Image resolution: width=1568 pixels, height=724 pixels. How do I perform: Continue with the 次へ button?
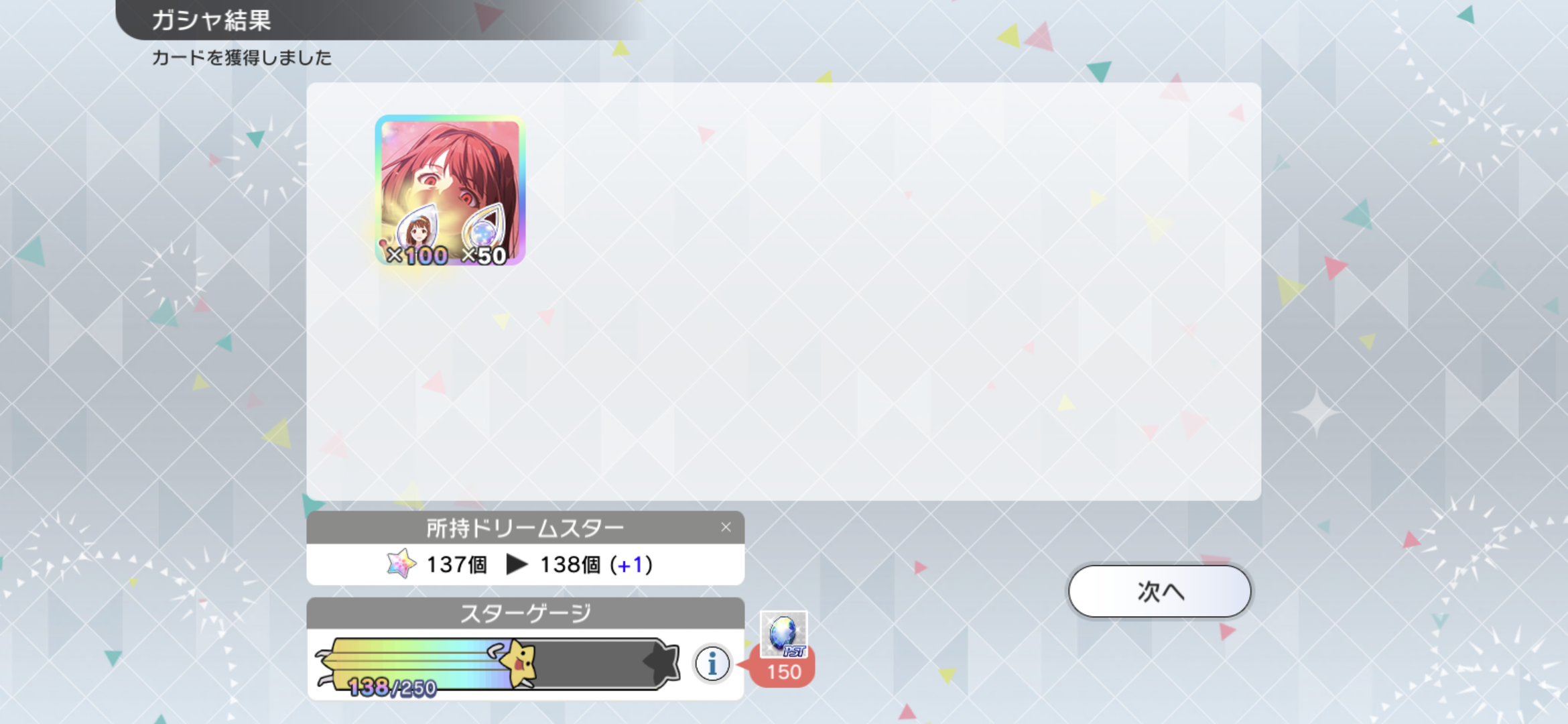(x=1159, y=591)
